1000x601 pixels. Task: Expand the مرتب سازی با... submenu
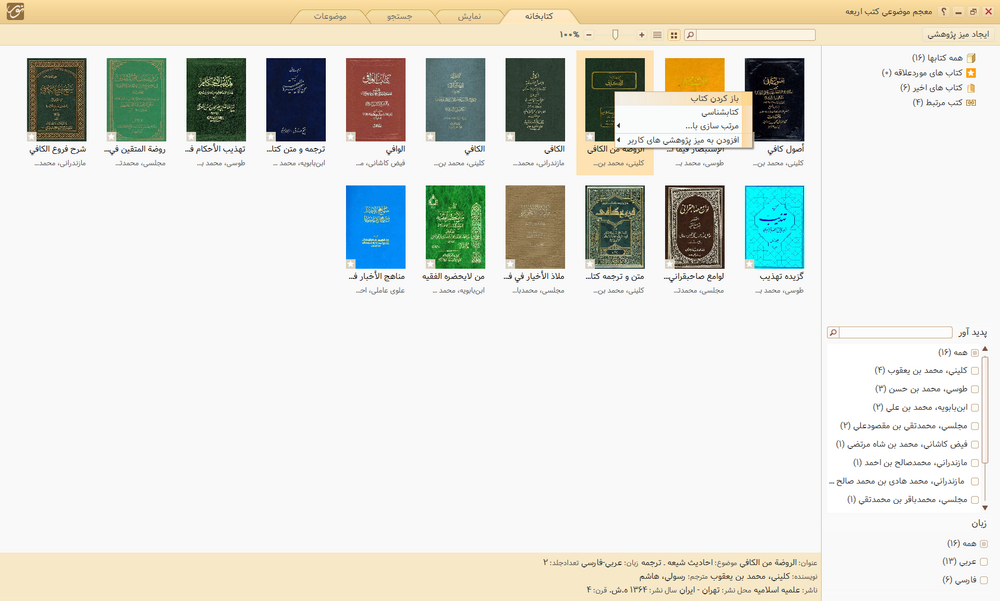tap(683, 126)
